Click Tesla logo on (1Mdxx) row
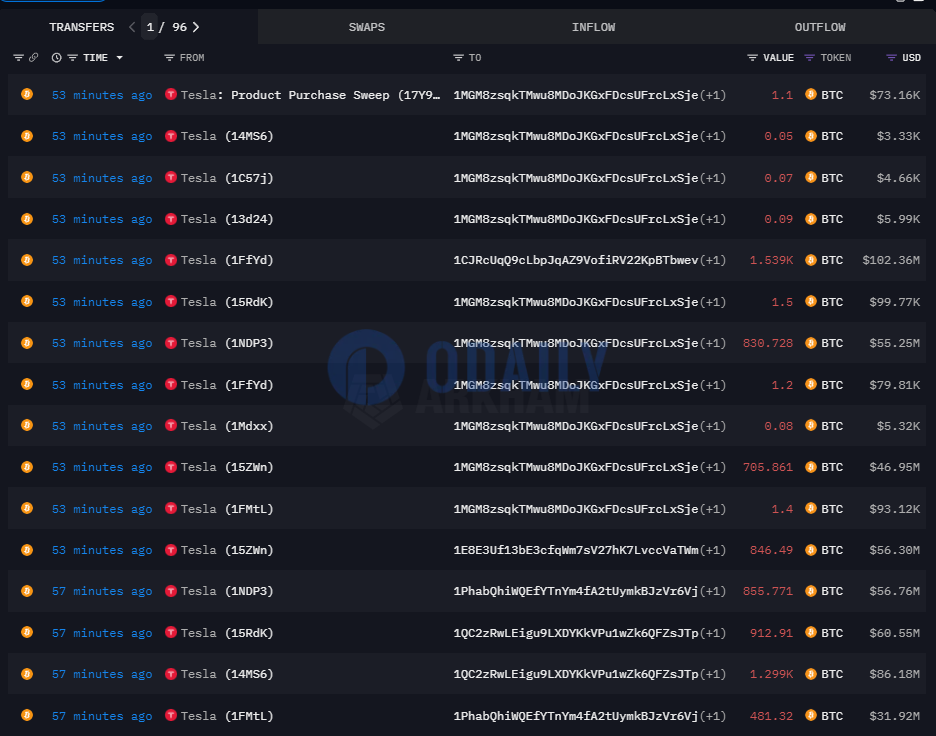The image size is (936, 736). point(171,426)
